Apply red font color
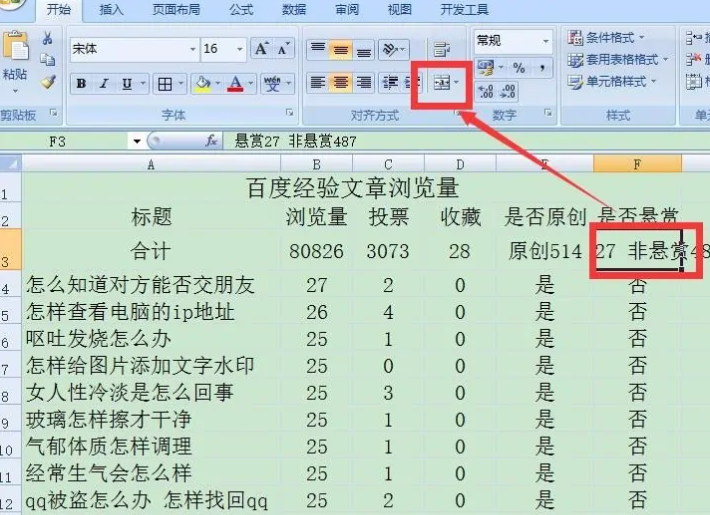Viewport: 710px width, 515px height. coord(235,84)
